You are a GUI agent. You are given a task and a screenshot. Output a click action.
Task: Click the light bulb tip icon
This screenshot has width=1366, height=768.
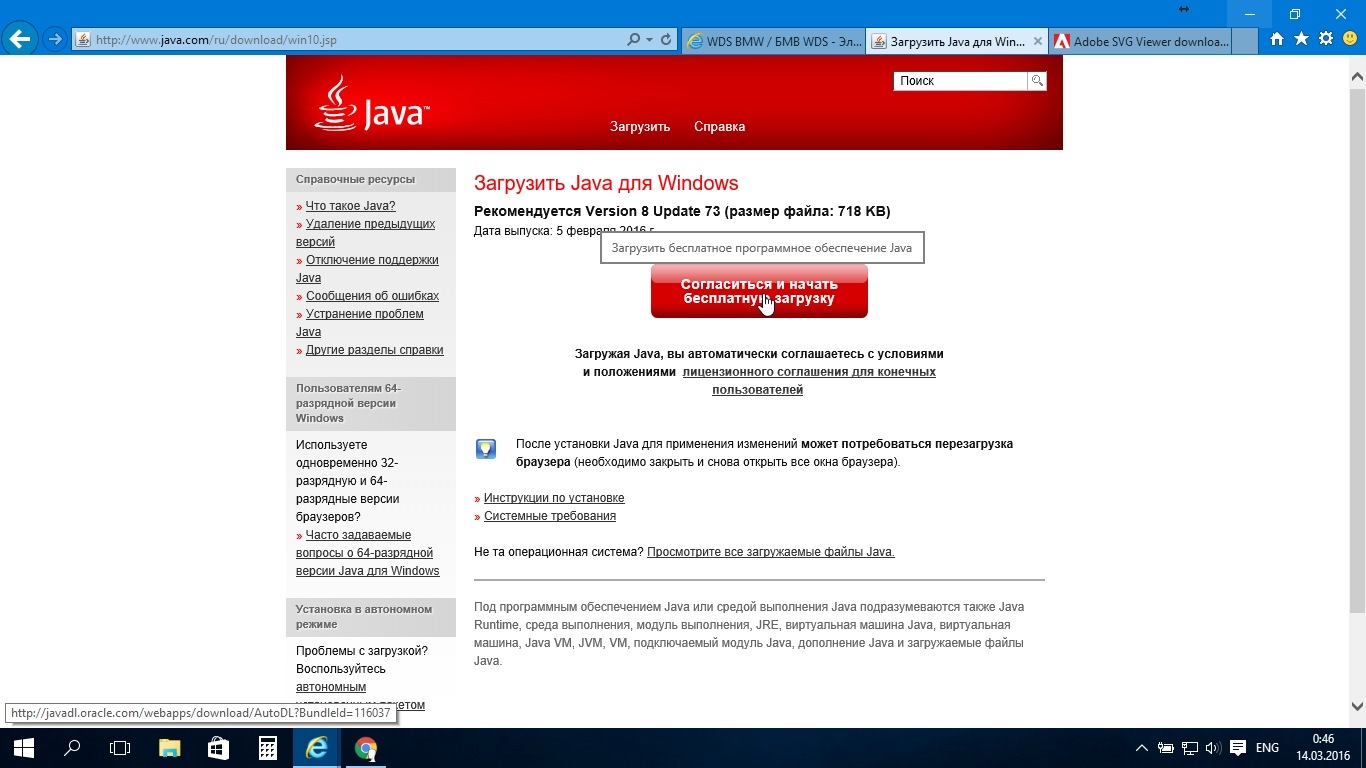486,449
